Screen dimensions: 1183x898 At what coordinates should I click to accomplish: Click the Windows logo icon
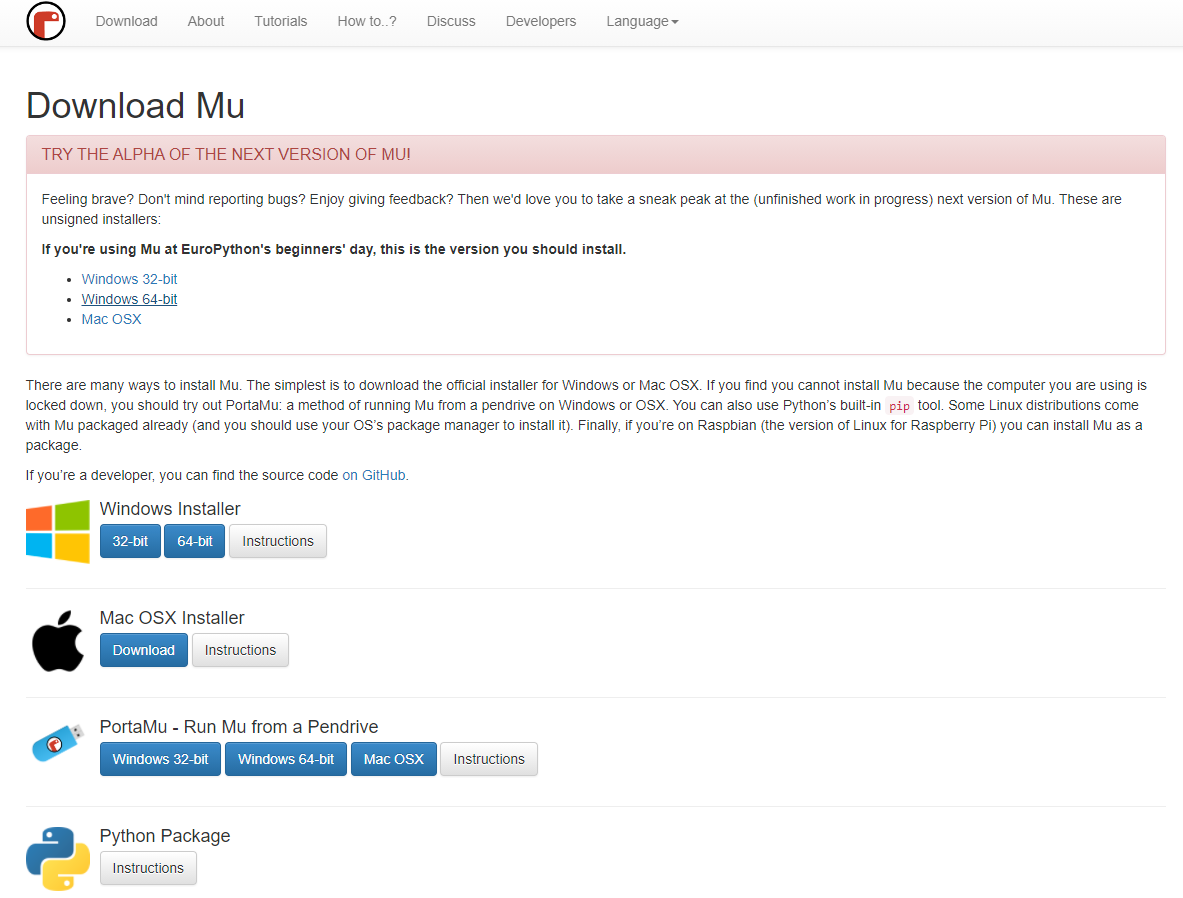pyautogui.click(x=58, y=532)
